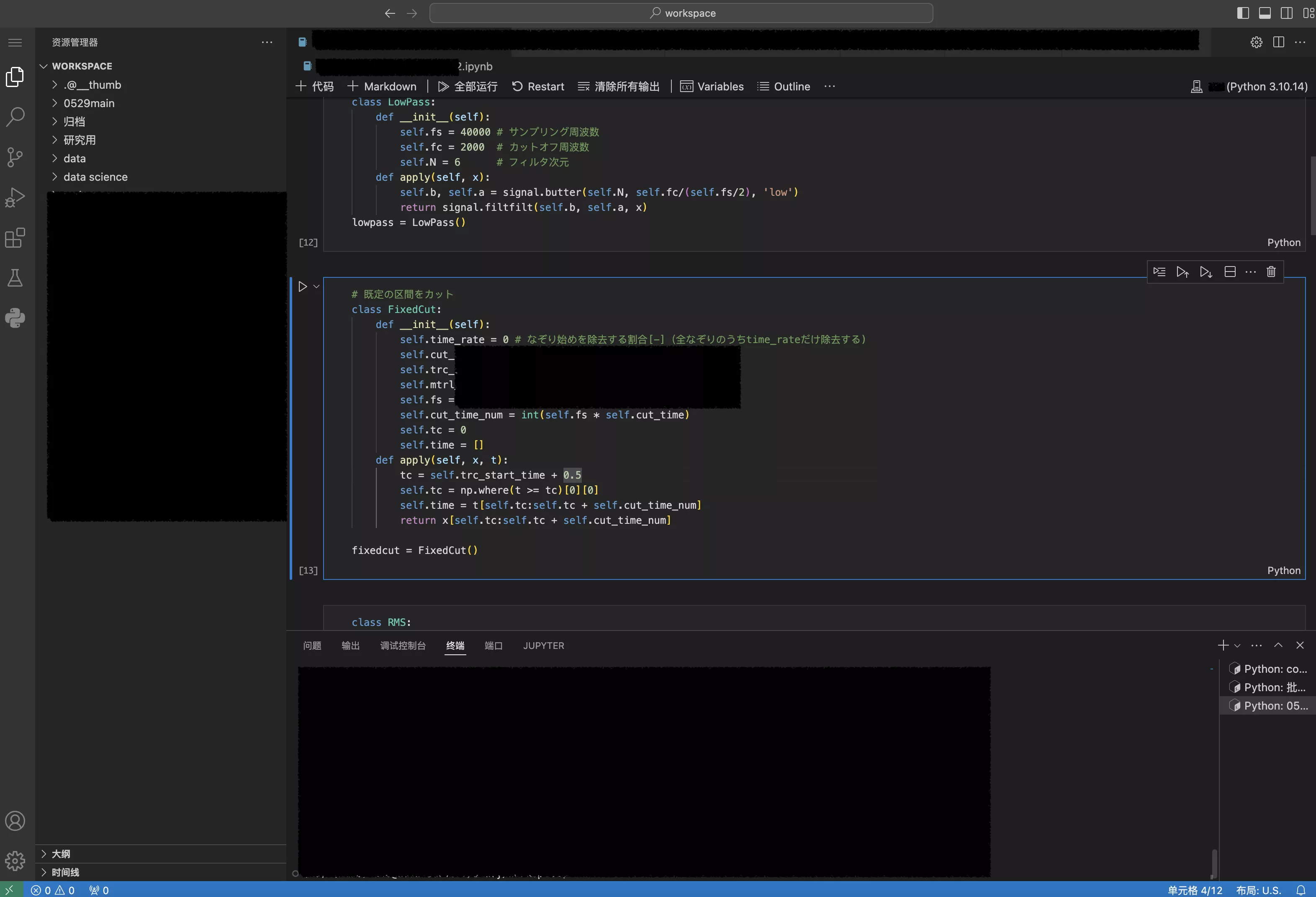This screenshot has width=1316, height=897.
Task: Open cell toolbar more actions
Action: point(1250,272)
